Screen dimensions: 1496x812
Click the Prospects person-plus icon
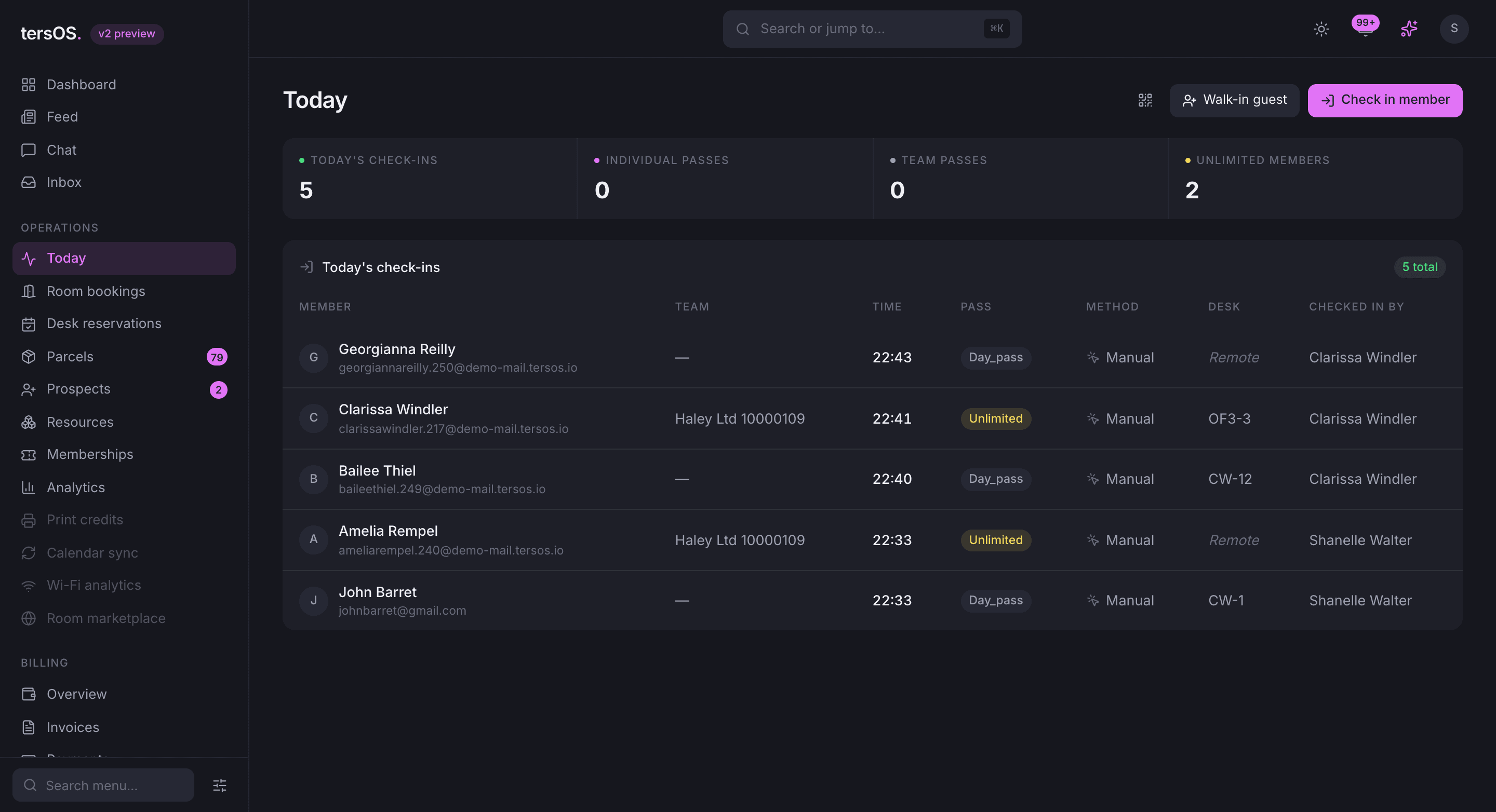pos(29,389)
